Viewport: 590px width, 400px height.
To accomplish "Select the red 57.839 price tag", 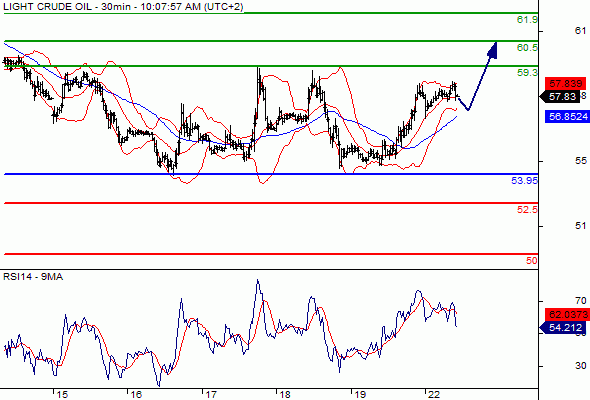I will (x=566, y=83).
